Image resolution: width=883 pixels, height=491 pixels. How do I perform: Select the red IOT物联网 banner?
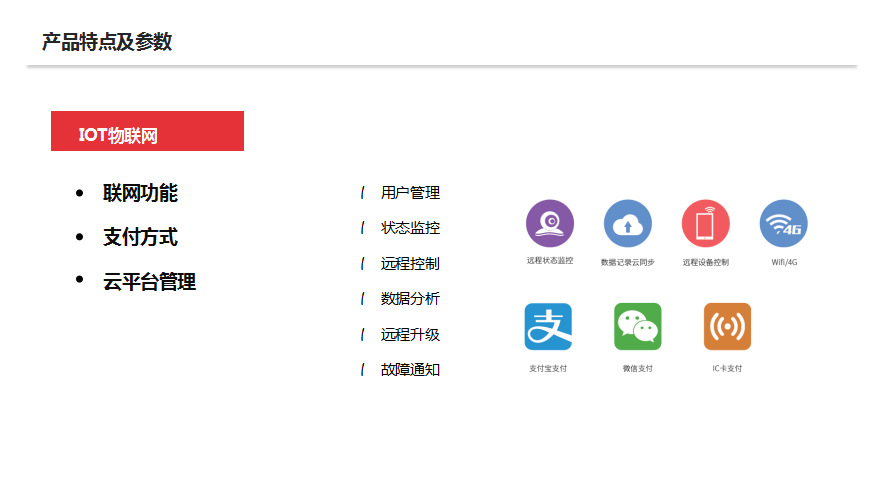click(x=148, y=131)
